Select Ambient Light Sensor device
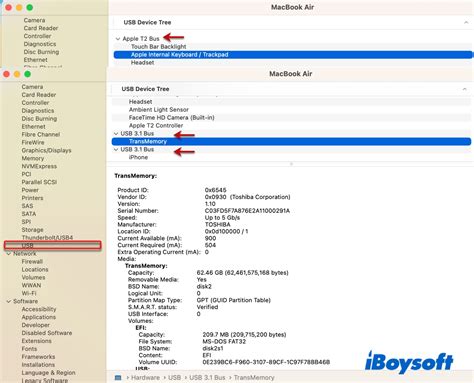Image resolution: width=474 pixels, height=383 pixels. (159, 110)
